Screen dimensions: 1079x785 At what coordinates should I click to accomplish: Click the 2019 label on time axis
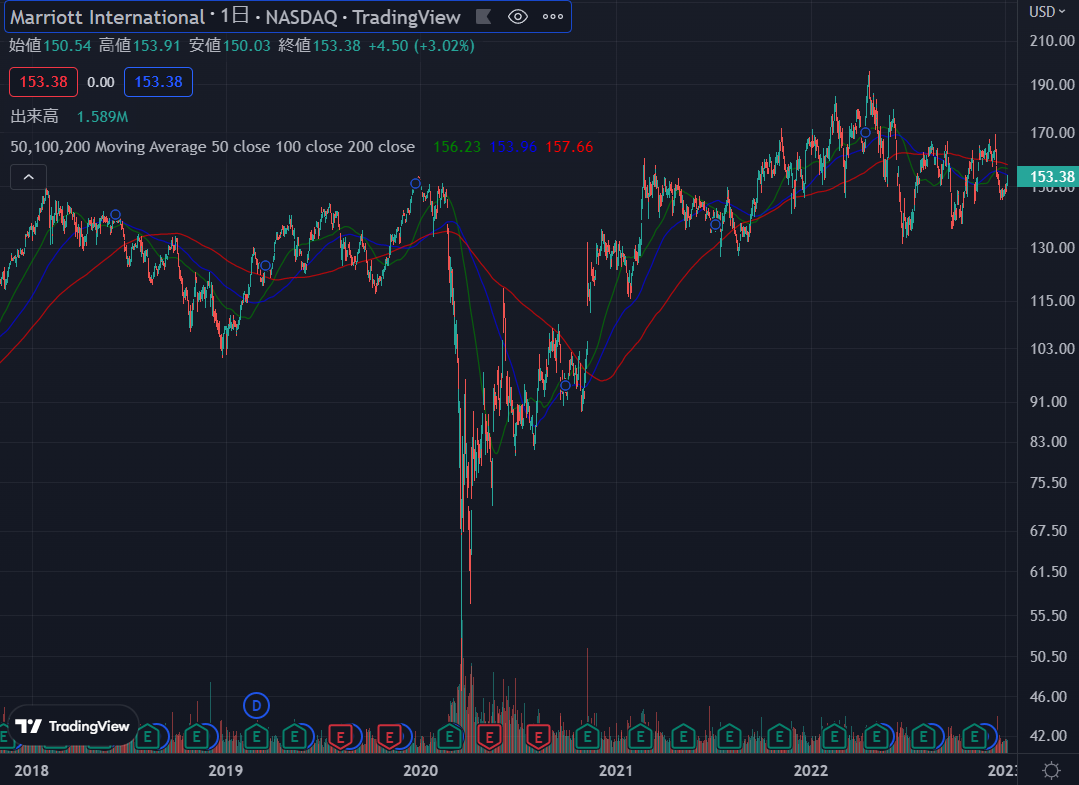[226, 771]
